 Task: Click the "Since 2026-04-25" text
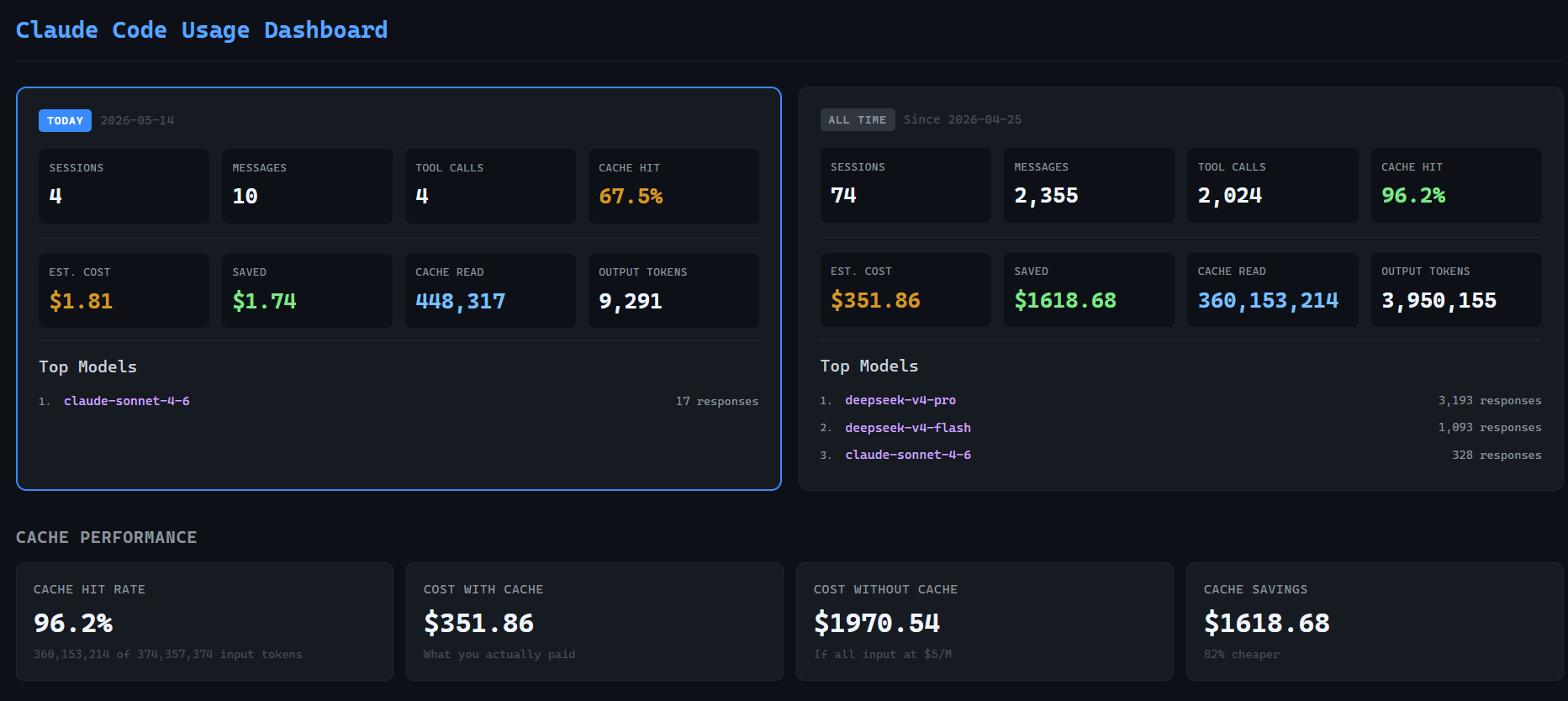point(963,120)
